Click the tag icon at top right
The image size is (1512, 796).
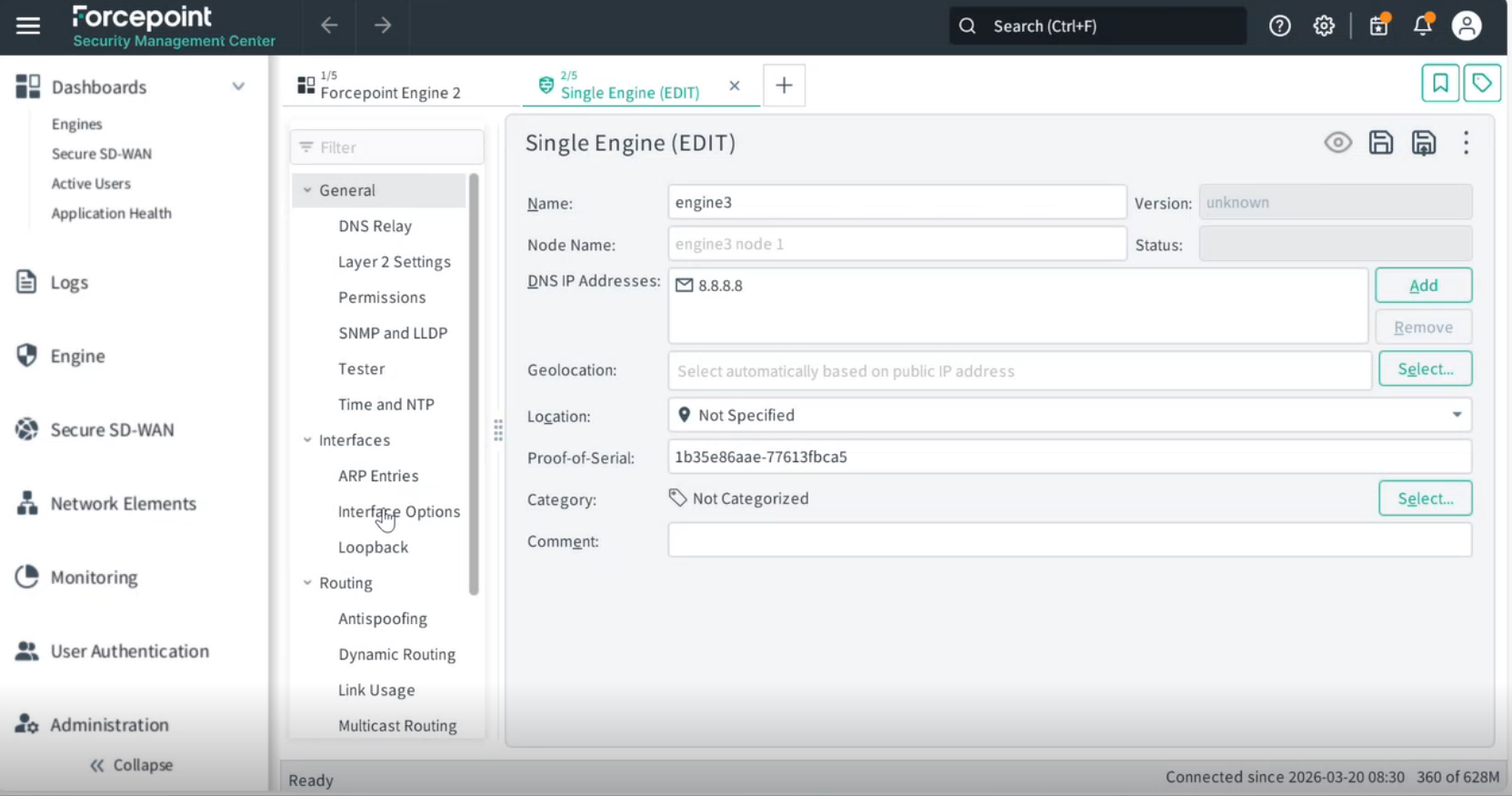tap(1482, 84)
